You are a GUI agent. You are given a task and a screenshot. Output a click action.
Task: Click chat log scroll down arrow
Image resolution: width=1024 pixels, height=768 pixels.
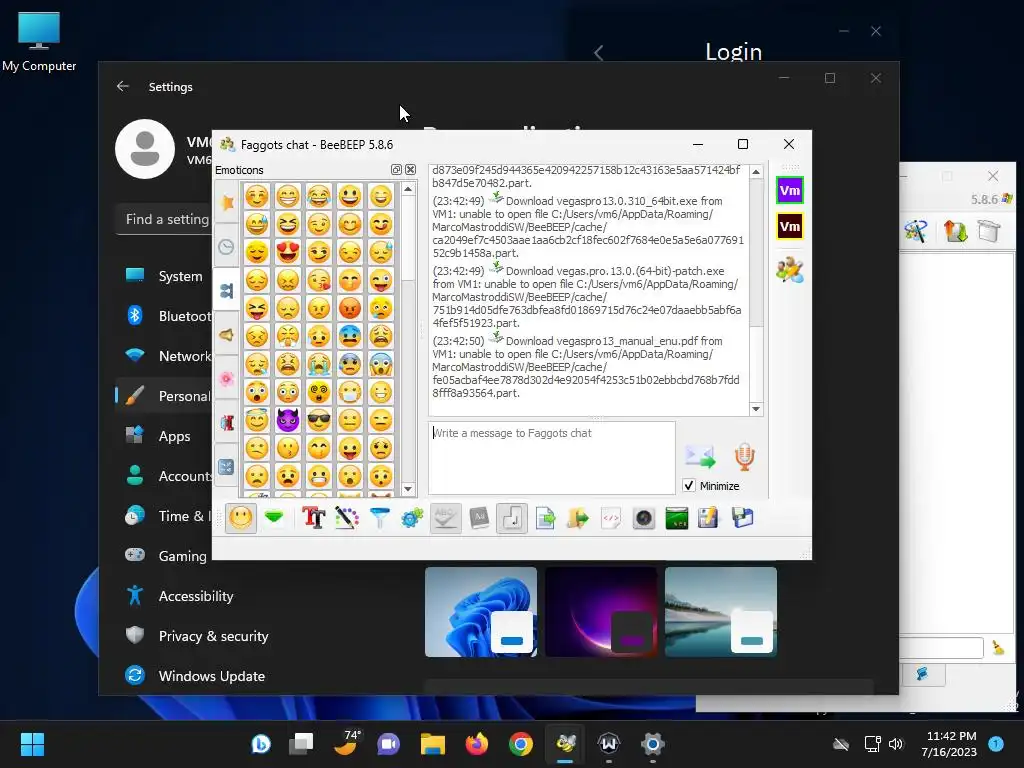(756, 409)
